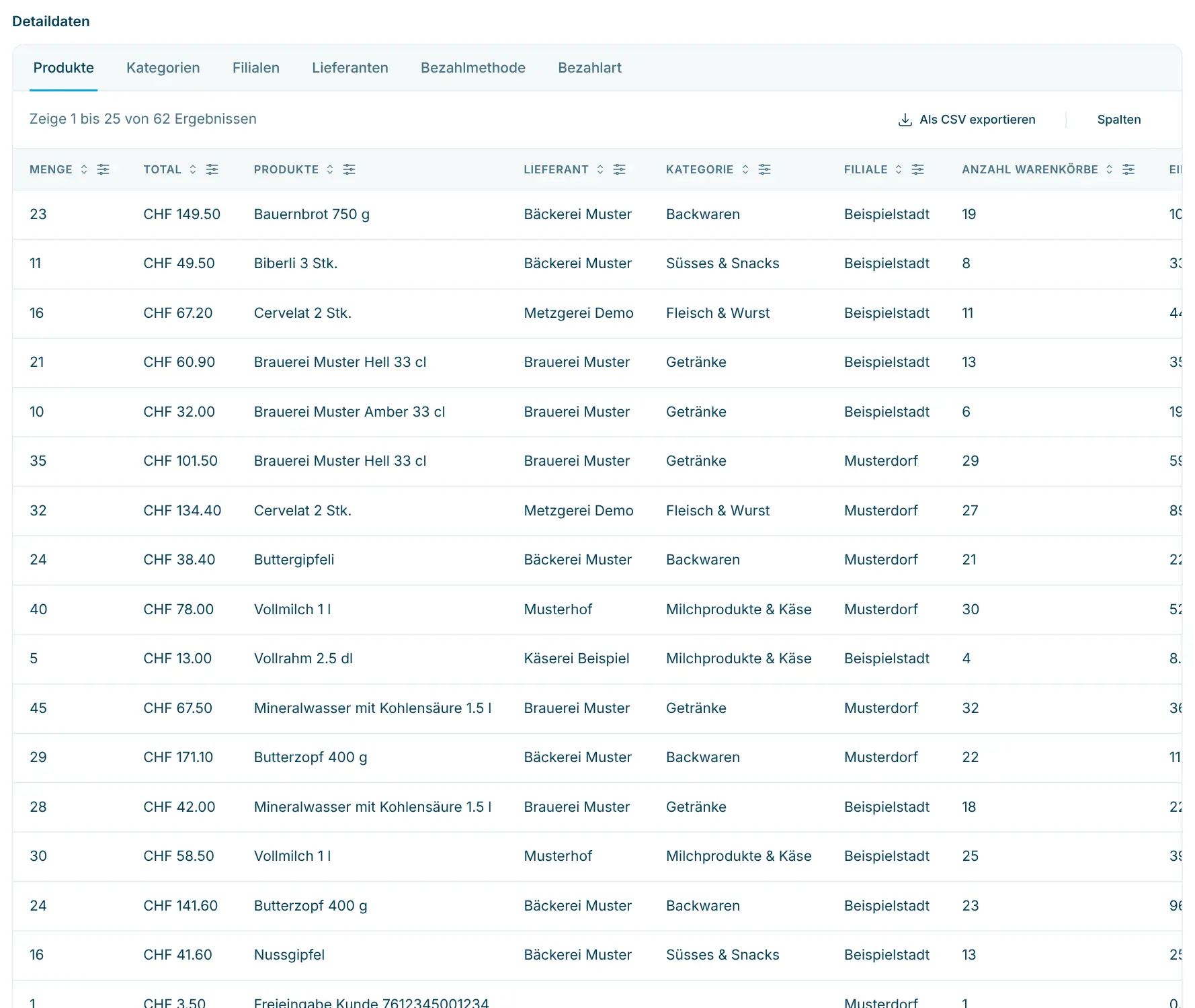1195x1008 pixels.
Task: Click total 'CHF 58.50'
Action: pyautogui.click(x=179, y=856)
